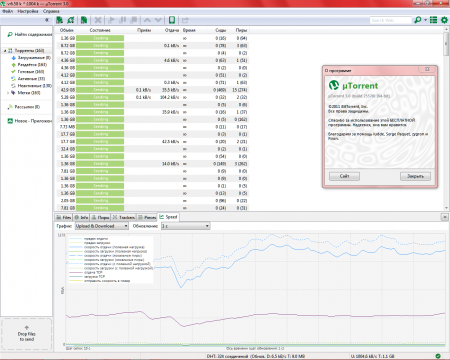The image size is (450, 360).
Task: Open the Upload & Download graph dropdown
Action: (102, 226)
